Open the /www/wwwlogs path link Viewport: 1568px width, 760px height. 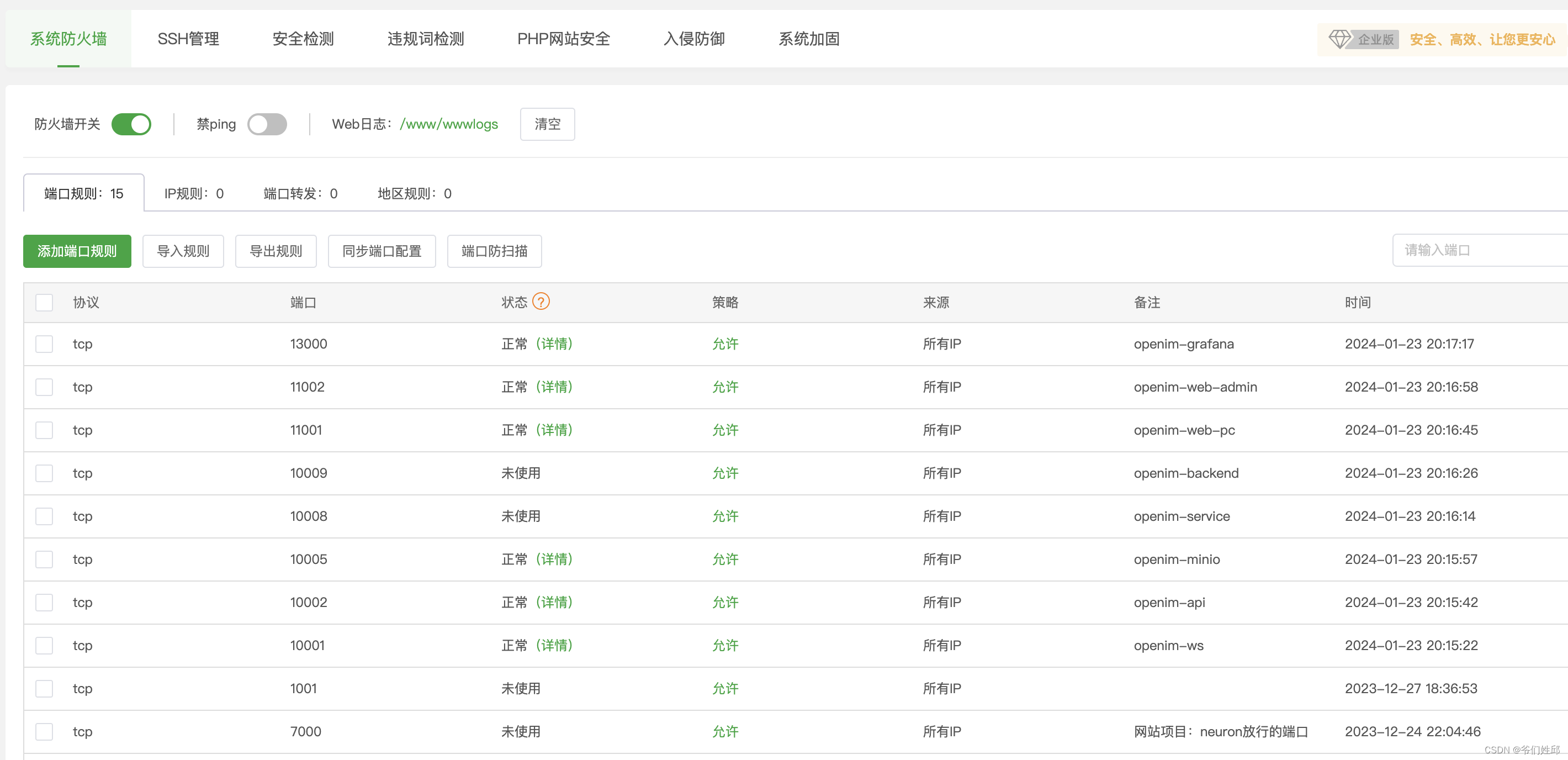click(449, 124)
